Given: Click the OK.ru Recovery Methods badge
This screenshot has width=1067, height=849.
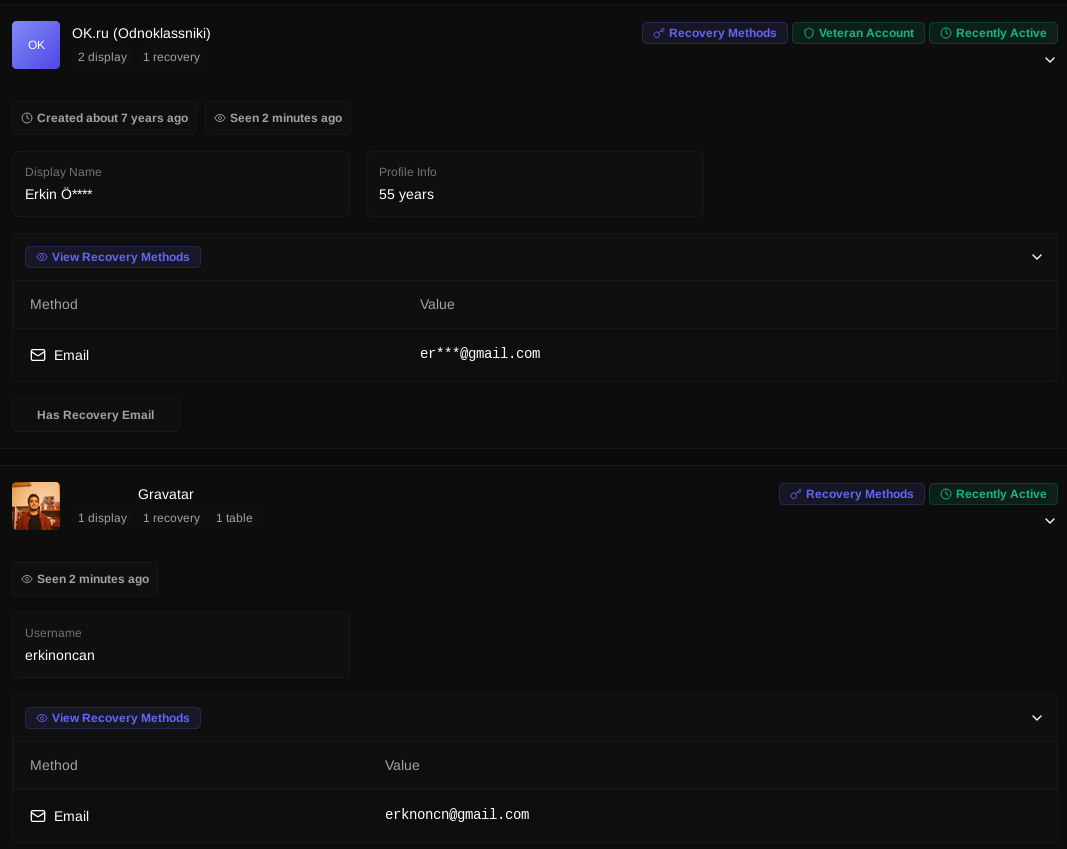Looking at the screenshot, I should coord(715,33).
